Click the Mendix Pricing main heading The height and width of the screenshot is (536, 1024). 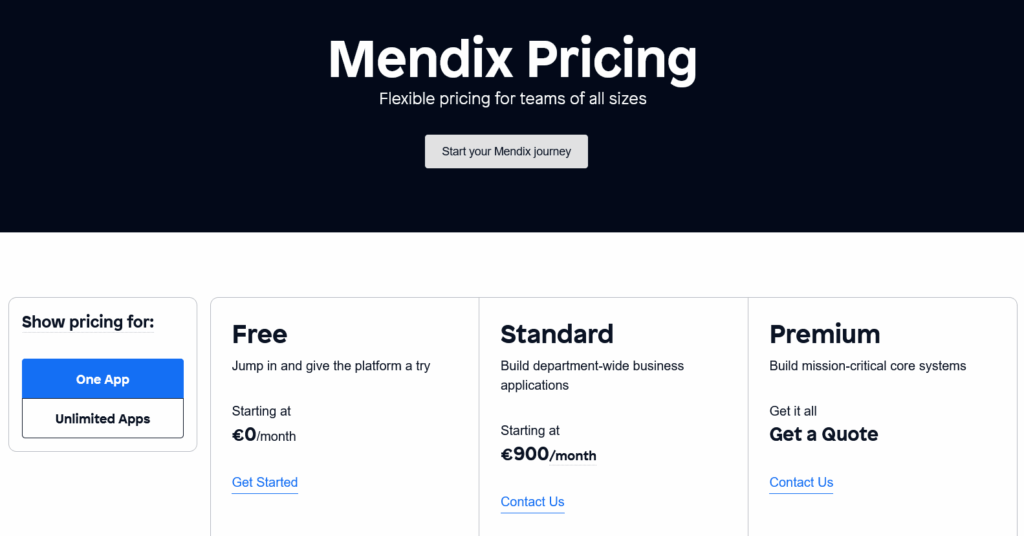click(512, 59)
